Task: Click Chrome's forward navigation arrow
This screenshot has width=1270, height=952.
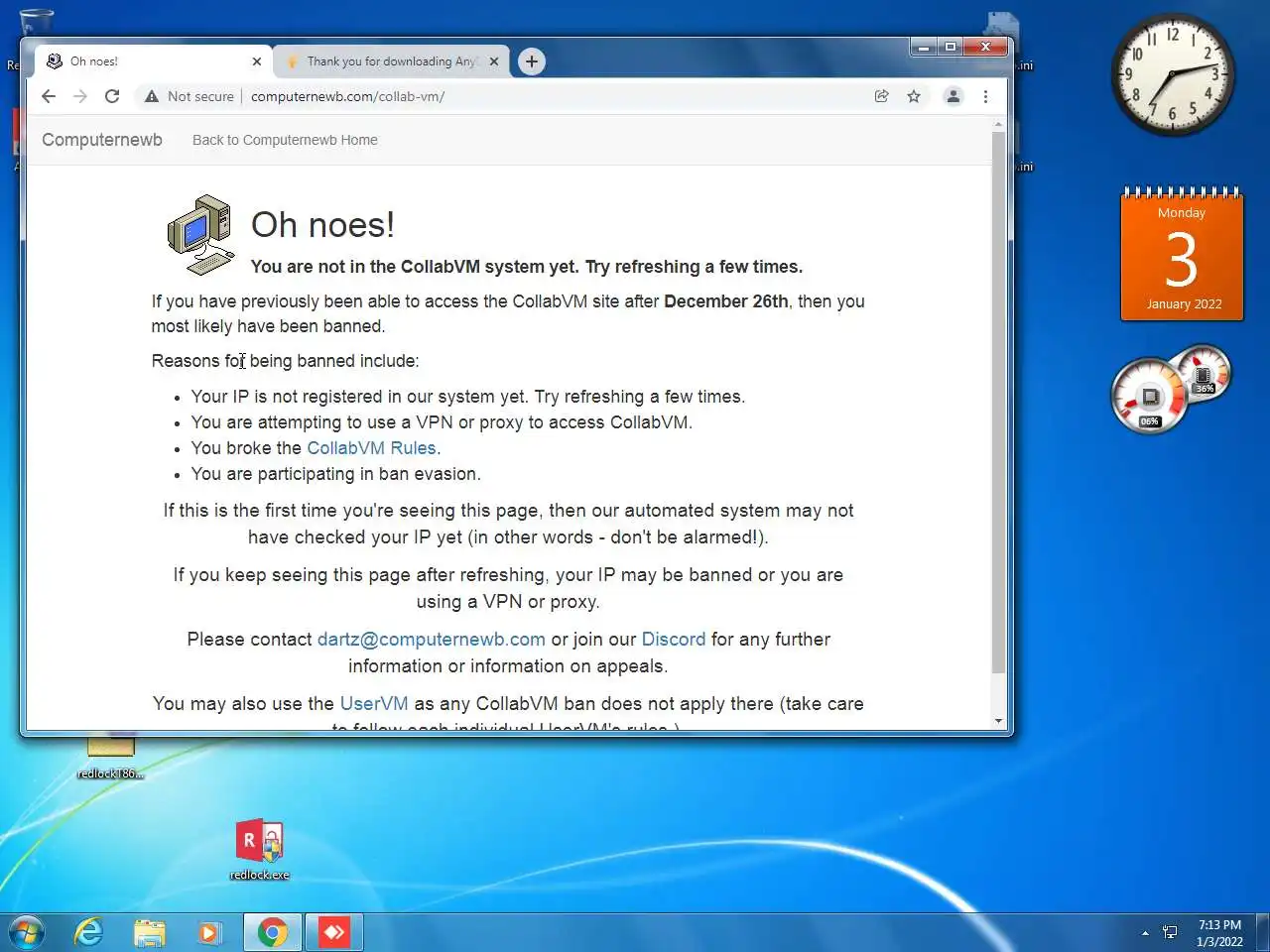Action: click(80, 96)
